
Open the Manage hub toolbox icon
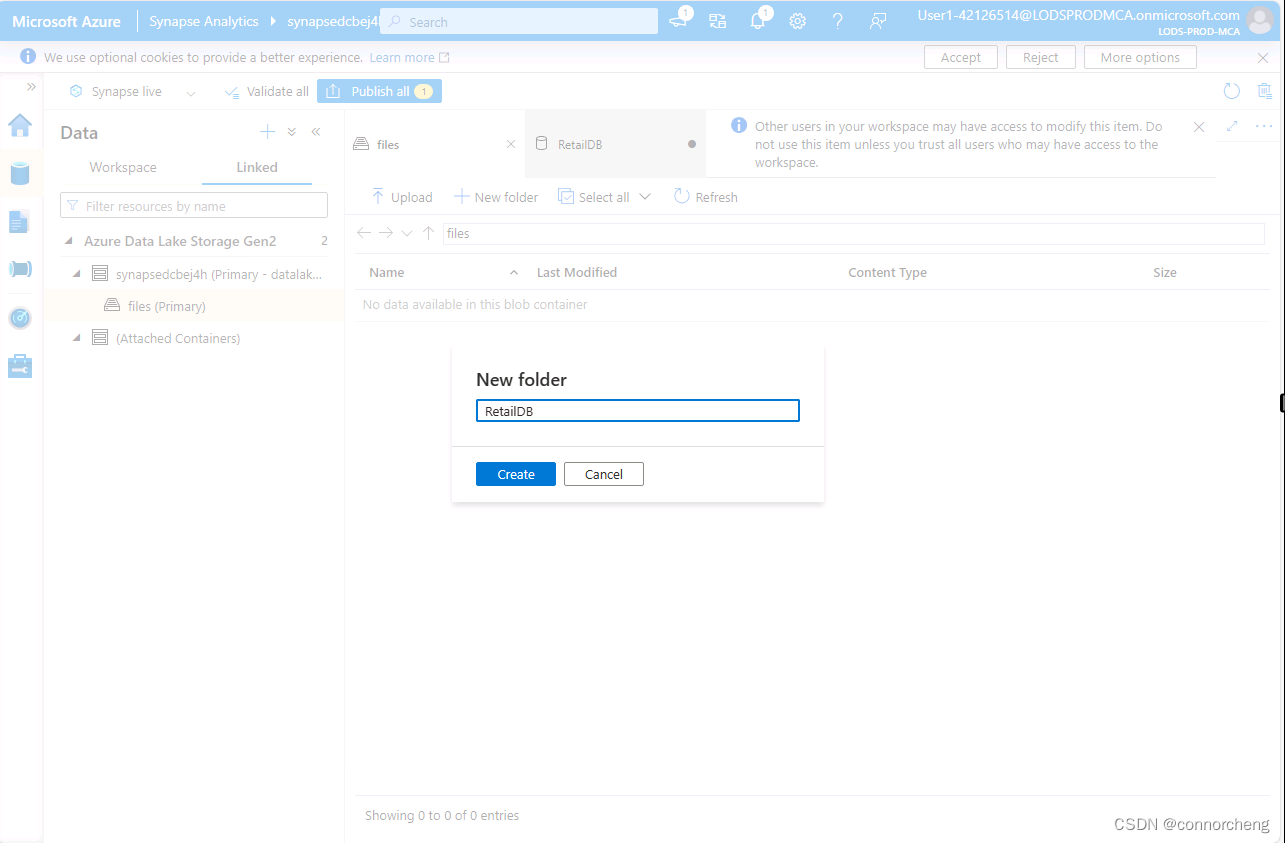pyautogui.click(x=20, y=366)
